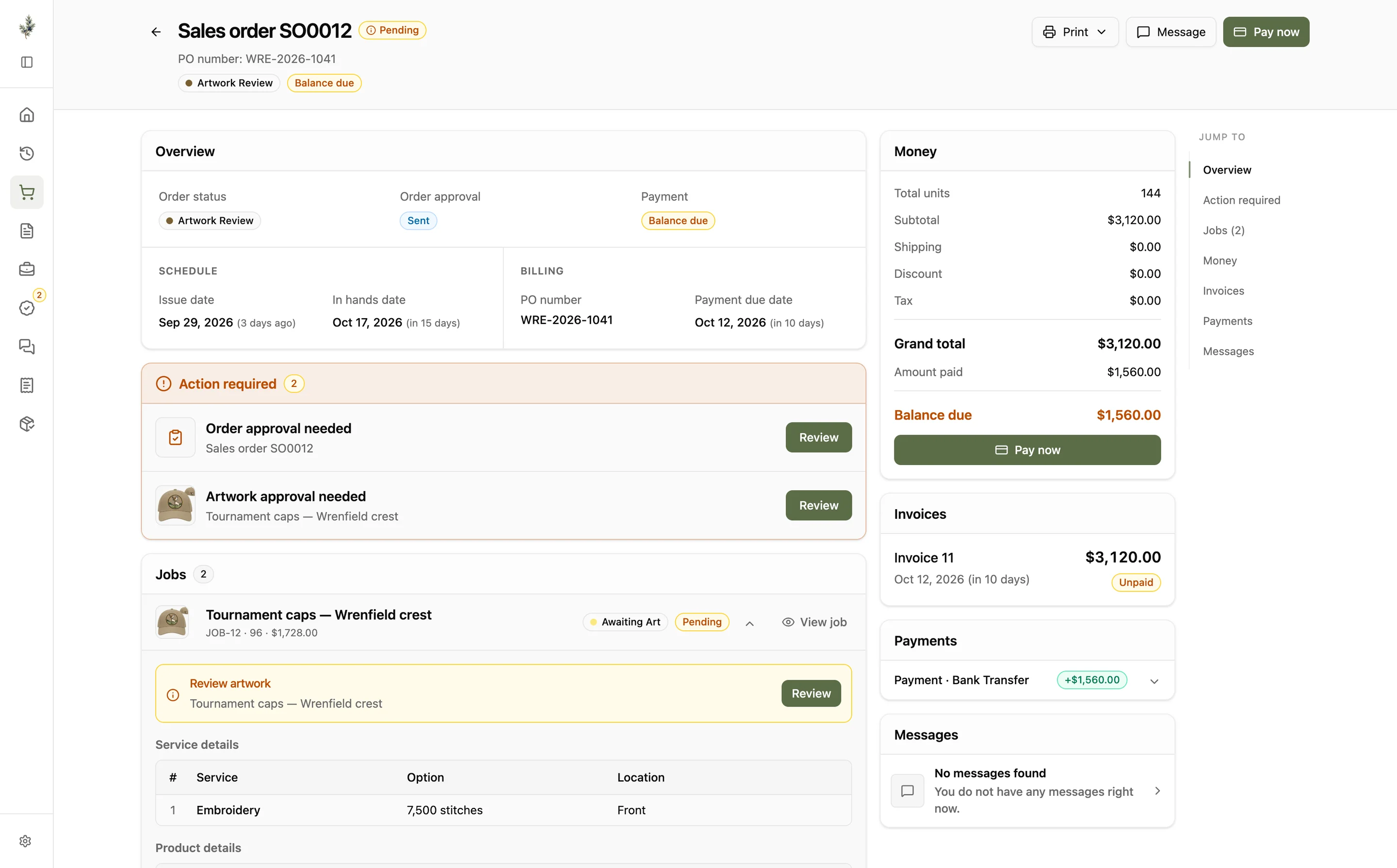Click Message button in header
Screen dimensions: 1397x868
(x=1171, y=32)
